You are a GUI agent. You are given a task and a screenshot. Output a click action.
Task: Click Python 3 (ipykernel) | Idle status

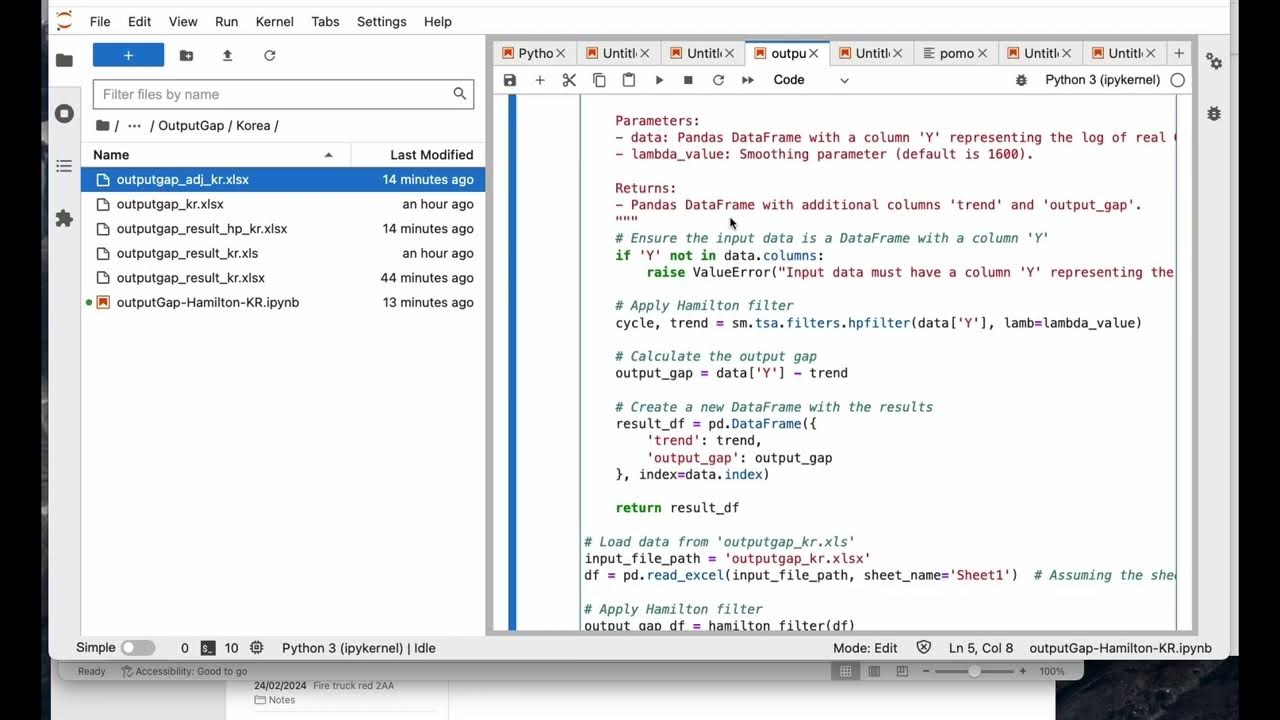click(359, 648)
